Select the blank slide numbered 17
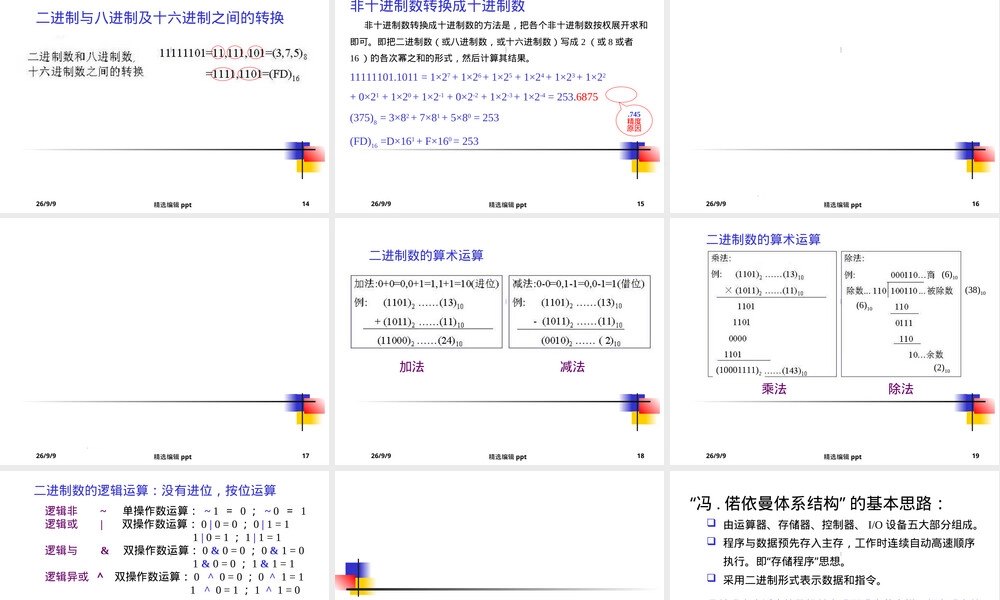1000x600 pixels. click(x=165, y=341)
